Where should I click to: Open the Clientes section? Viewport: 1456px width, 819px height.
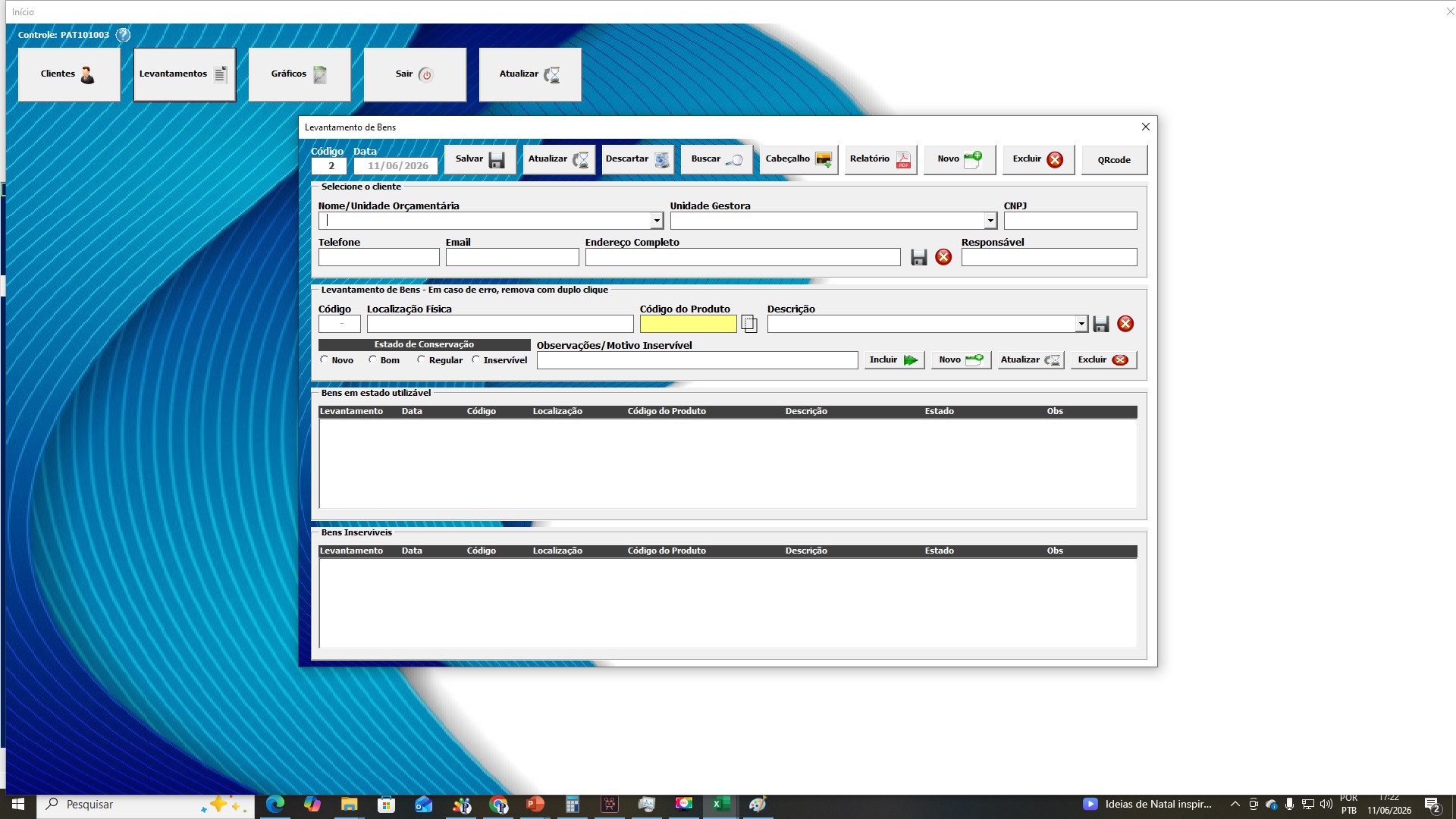pyautogui.click(x=69, y=74)
